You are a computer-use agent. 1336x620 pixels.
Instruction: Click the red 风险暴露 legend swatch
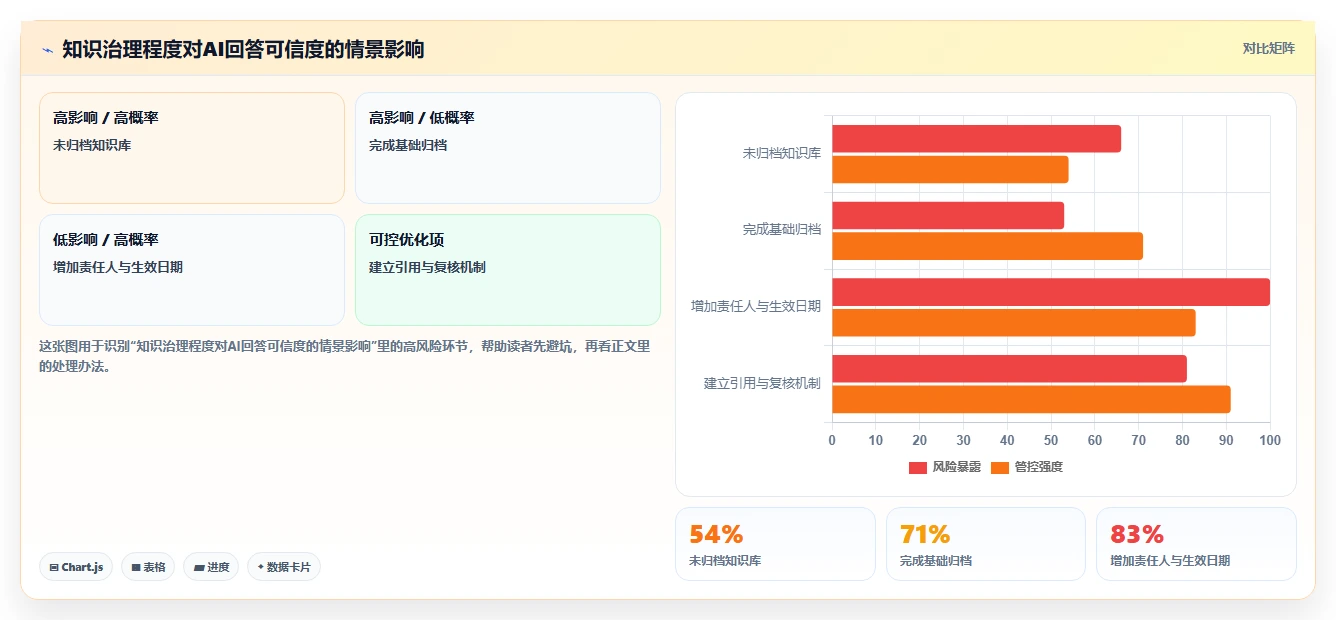918,468
